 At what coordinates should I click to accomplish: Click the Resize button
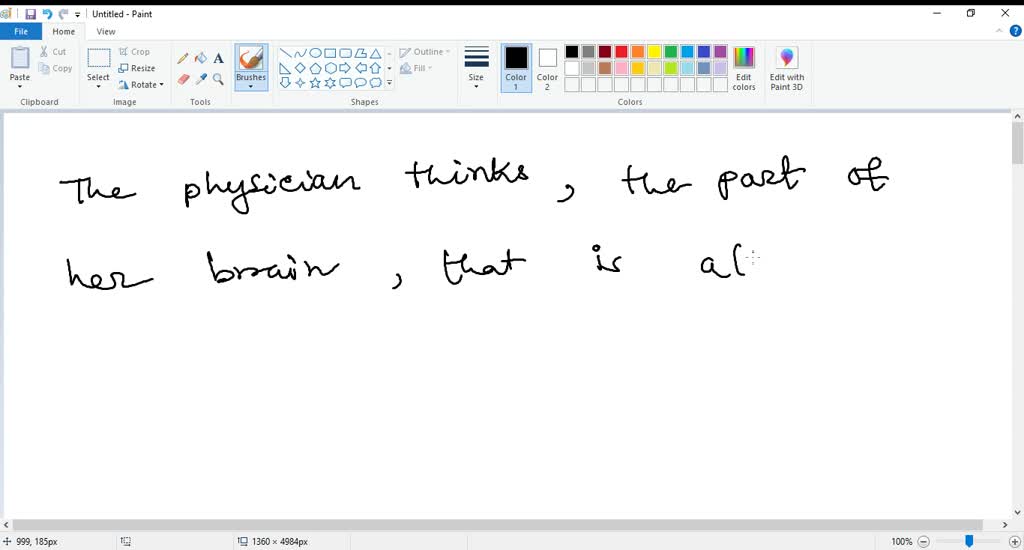point(137,68)
